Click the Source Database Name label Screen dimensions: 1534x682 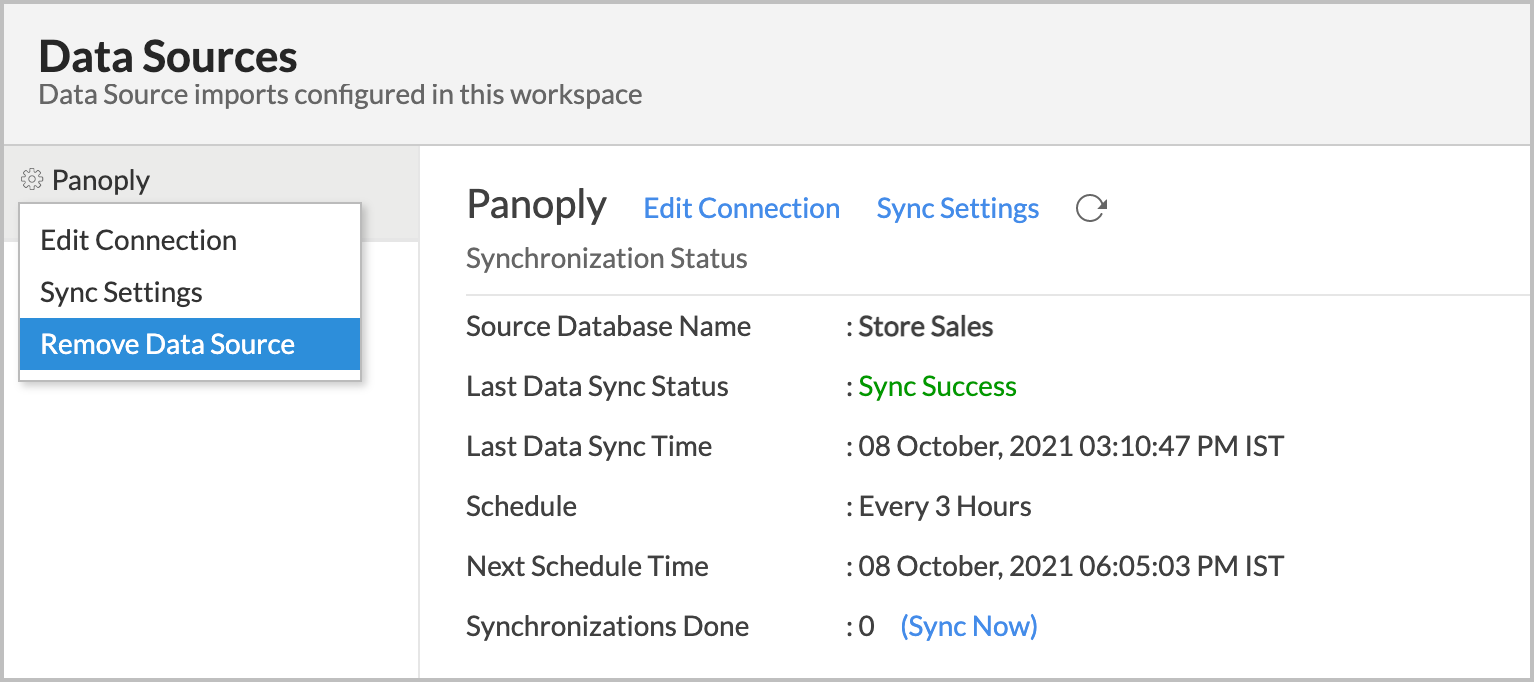tap(609, 326)
